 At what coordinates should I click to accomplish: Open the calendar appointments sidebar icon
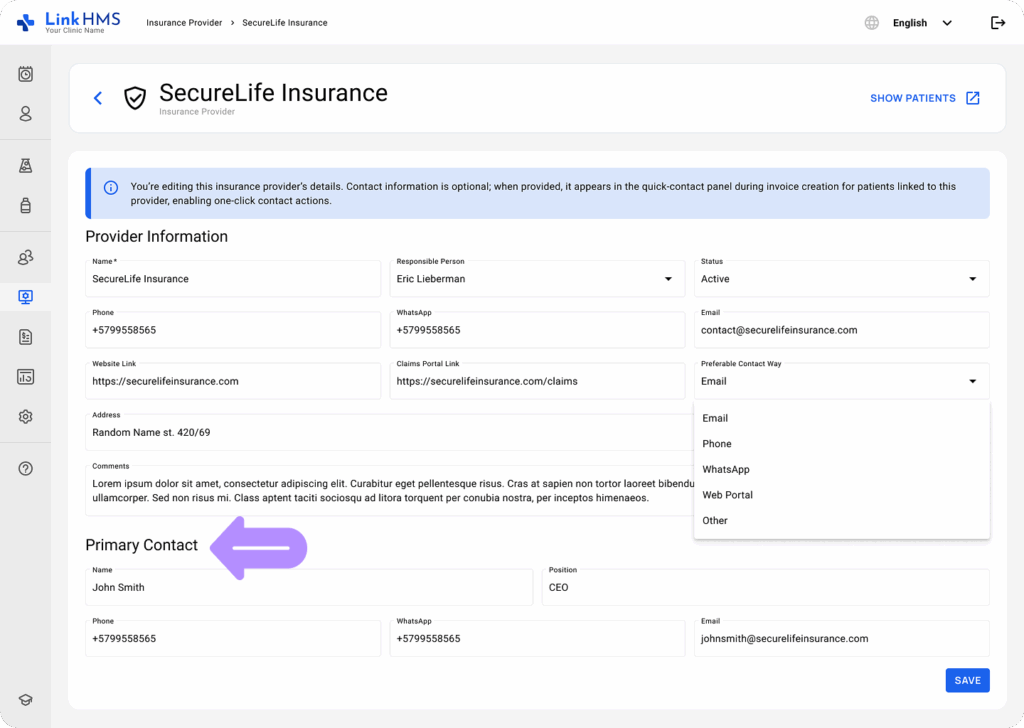click(26, 74)
